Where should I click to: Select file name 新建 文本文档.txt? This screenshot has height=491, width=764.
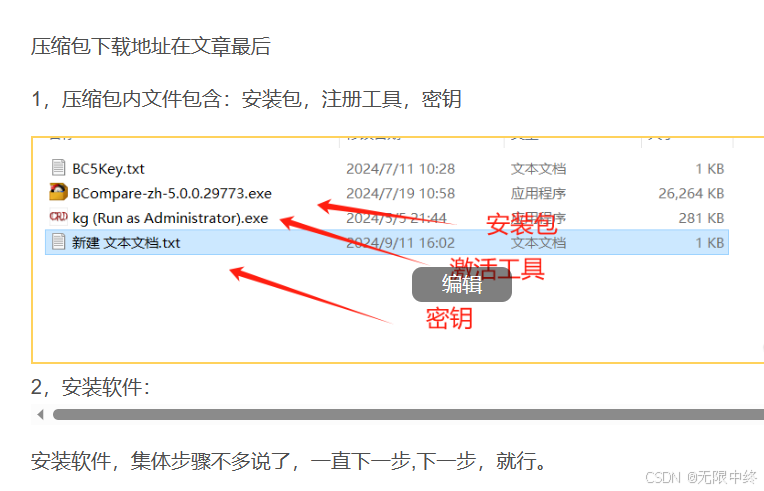126,243
